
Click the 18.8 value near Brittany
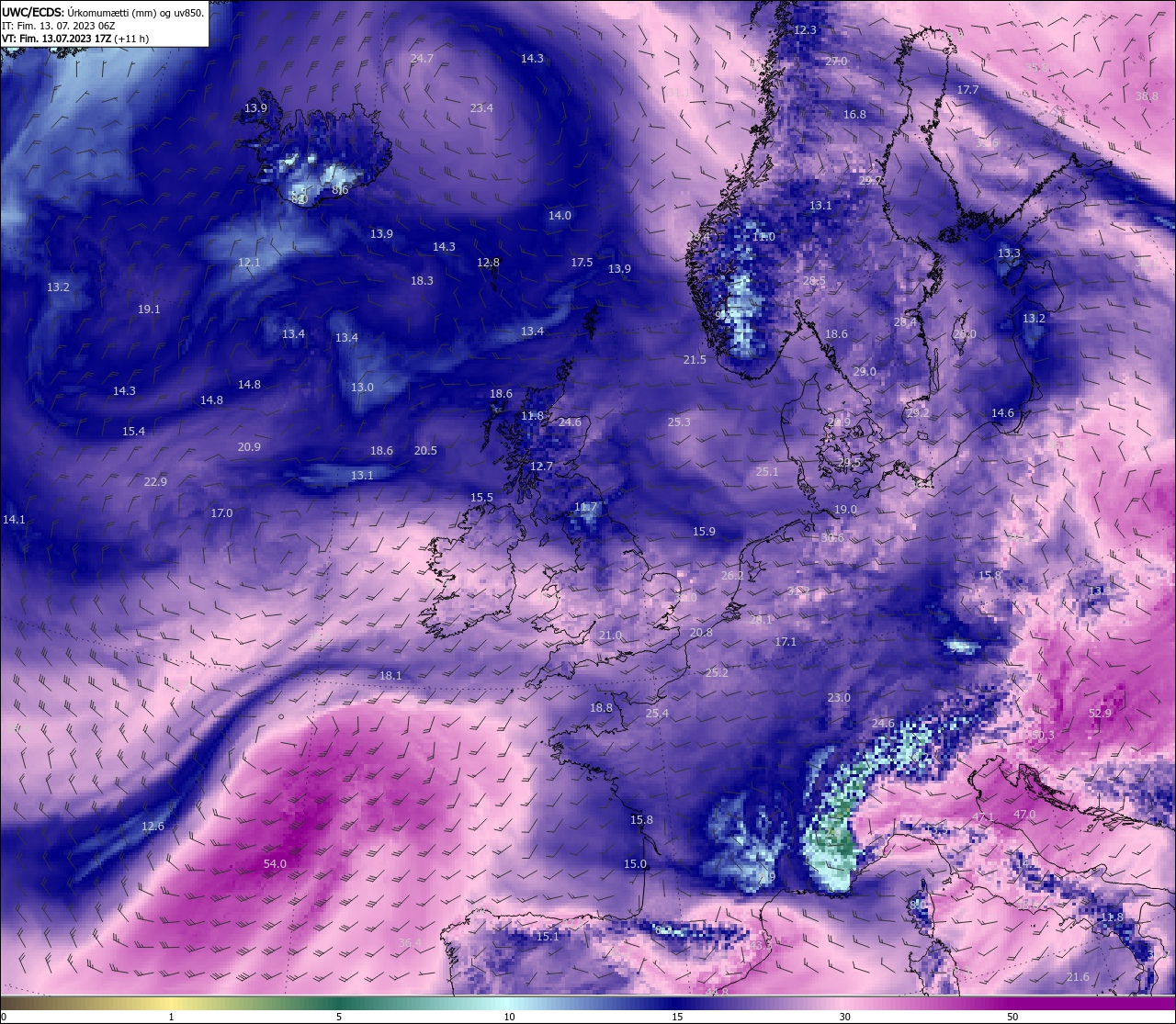pos(601,708)
